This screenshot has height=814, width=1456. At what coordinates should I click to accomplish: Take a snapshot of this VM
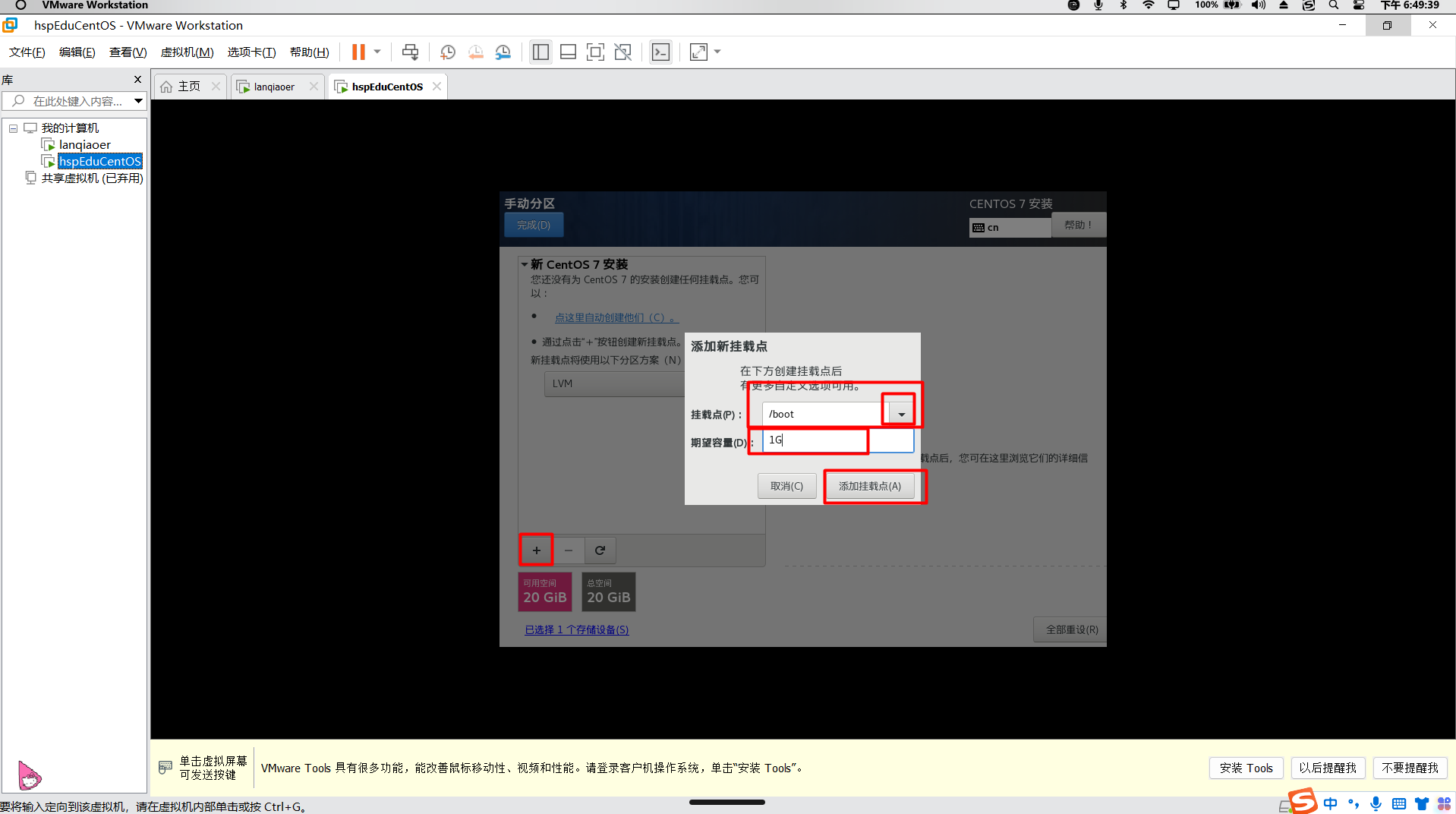tap(448, 52)
